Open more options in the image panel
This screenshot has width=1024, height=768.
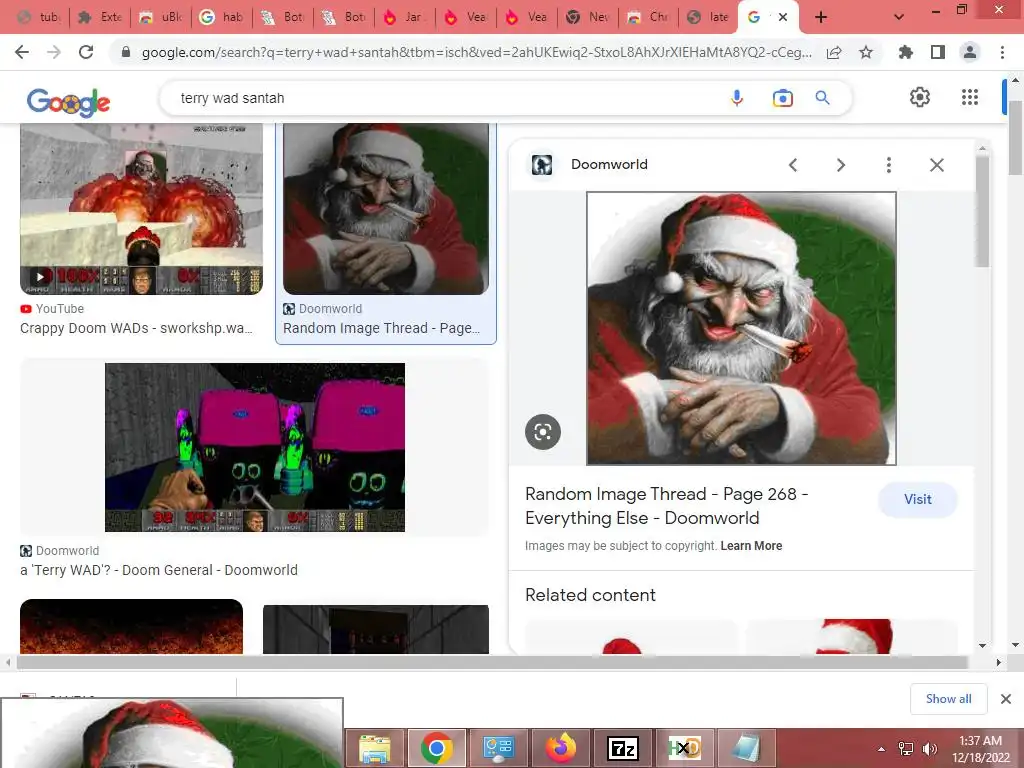click(x=889, y=165)
